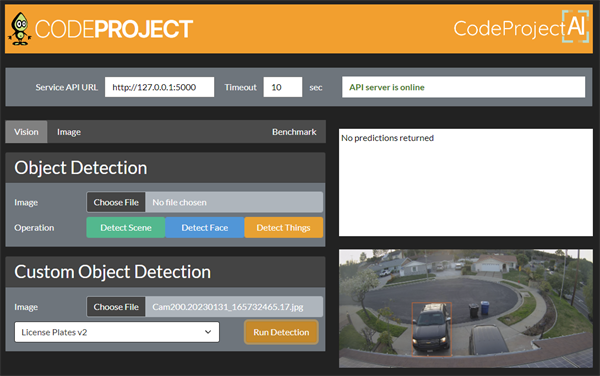This screenshot has height=376, width=600.
Task: Run the Detect Things operation
Action: click(284, 228)
